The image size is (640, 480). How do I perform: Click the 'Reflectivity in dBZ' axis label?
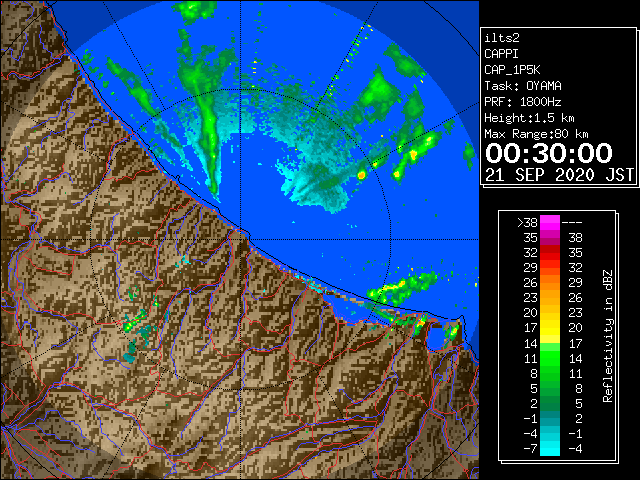[608, 336]
